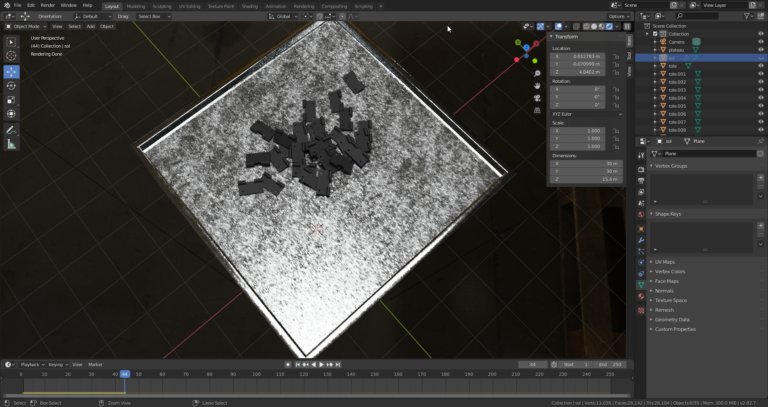This screenshot has height=407, width=768.
Task: Click the End frame 250 field
Action: [610, 365]
